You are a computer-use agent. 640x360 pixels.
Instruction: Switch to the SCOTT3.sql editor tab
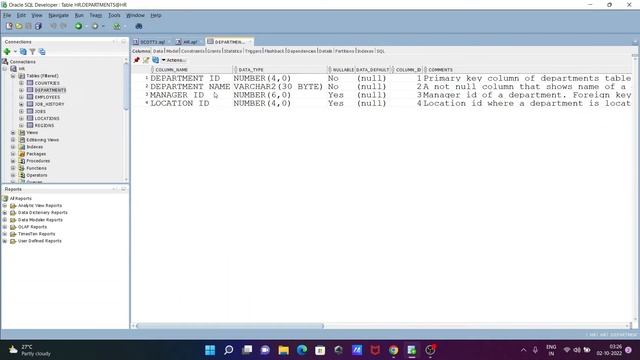pyautogui.click(x=152, y=42)
